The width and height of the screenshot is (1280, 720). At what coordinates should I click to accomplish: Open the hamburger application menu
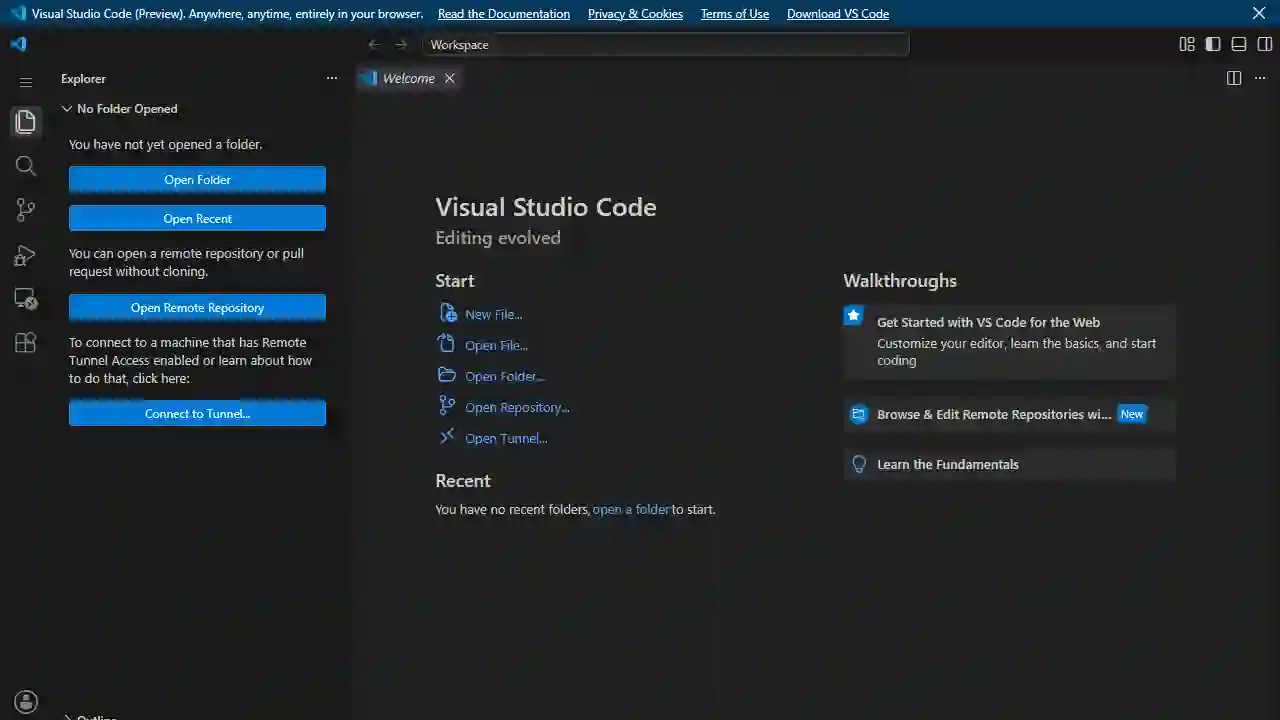pyautogui.click(x=26, y=82)
